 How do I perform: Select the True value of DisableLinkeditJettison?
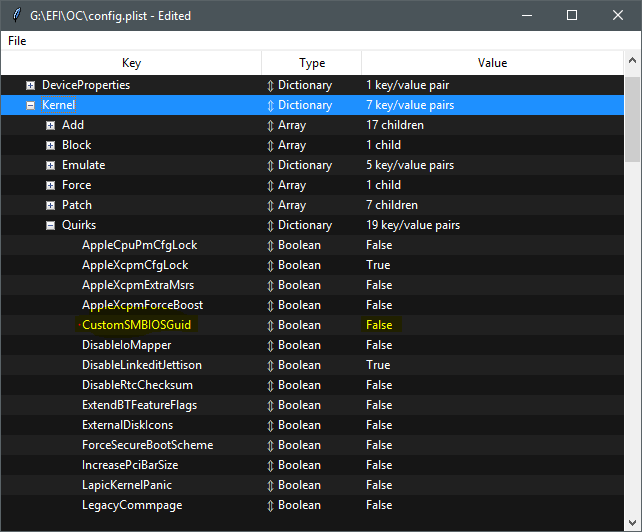pos(378,365)
